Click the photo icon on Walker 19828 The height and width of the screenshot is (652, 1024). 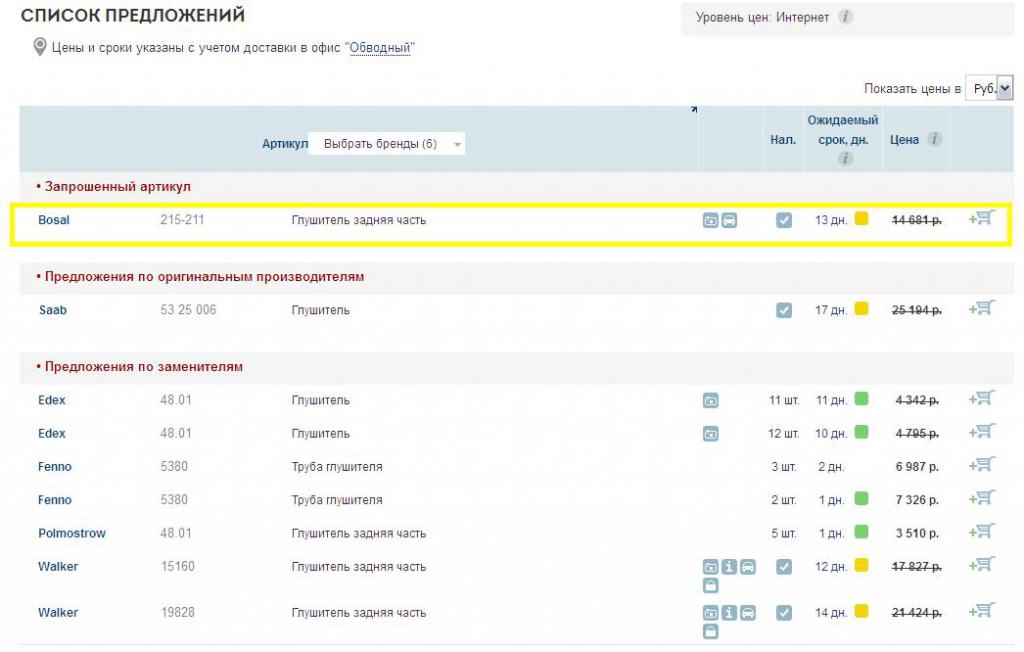tap(710, 613)
